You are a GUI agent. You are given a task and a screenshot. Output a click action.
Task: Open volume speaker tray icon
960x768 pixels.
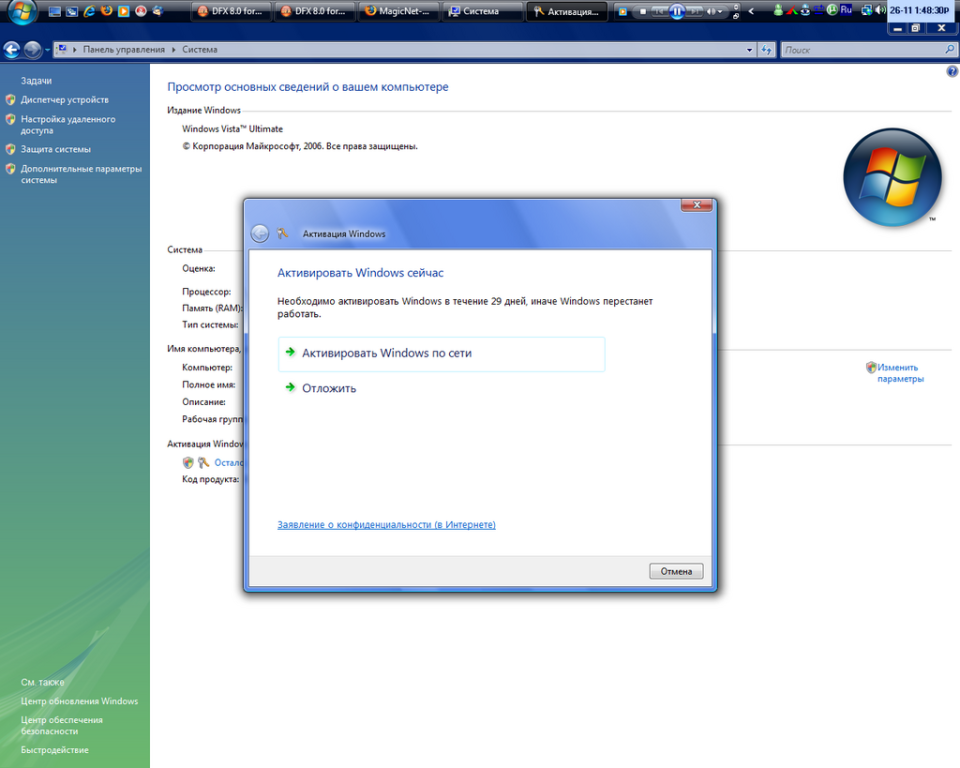tap(880, 10)
